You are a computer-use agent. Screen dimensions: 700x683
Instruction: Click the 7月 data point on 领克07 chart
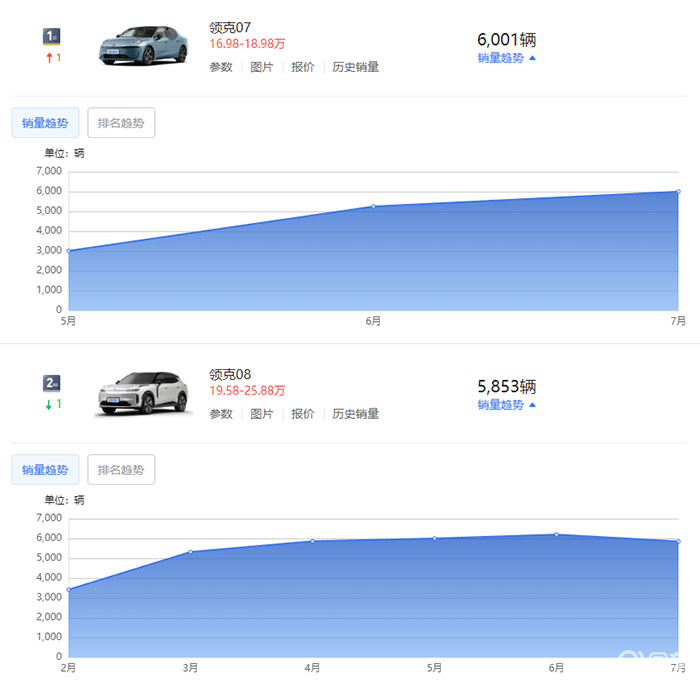point(678,192)
